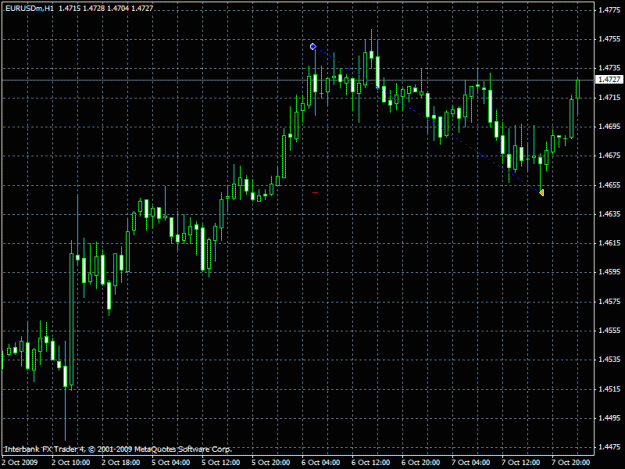625x469 pixels.
Task: Click the 1.4575 price scale label
Action: click(x=609, y=302)
